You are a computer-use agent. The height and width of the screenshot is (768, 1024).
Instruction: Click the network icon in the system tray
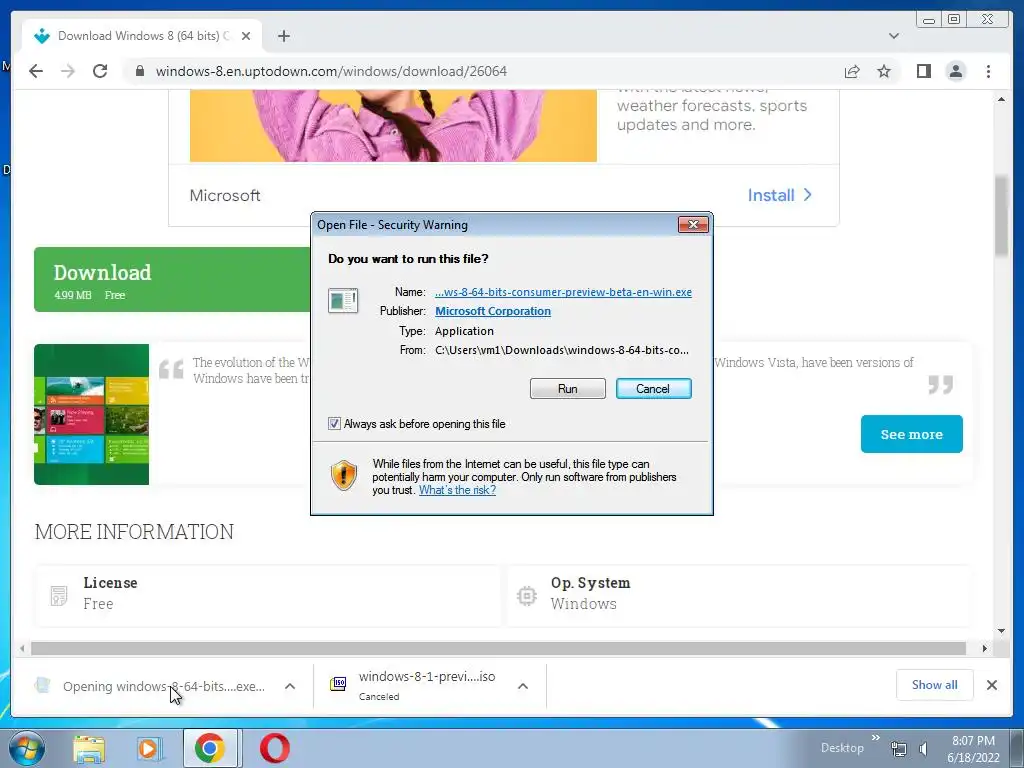(899, 748)
